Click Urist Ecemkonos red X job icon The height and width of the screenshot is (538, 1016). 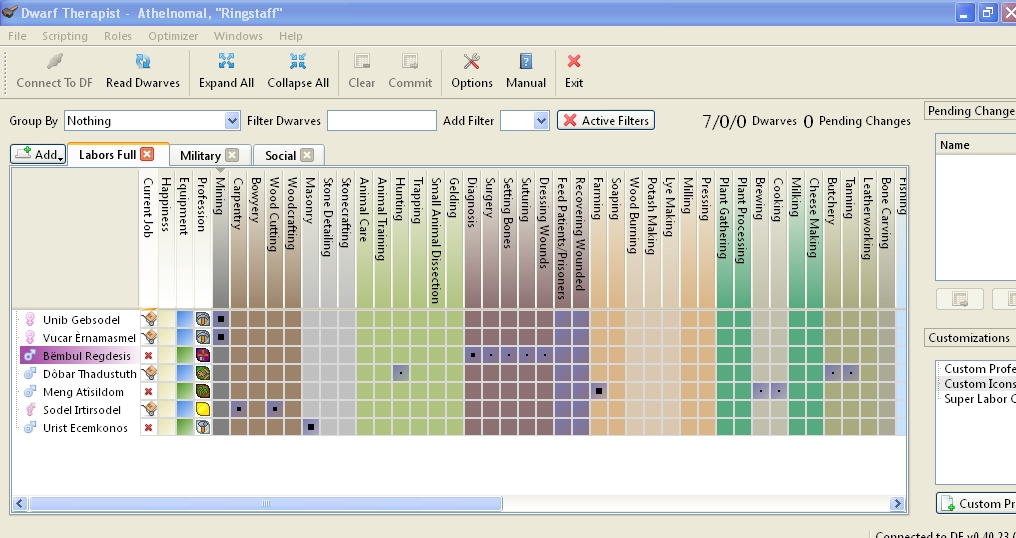pos(148,428)
